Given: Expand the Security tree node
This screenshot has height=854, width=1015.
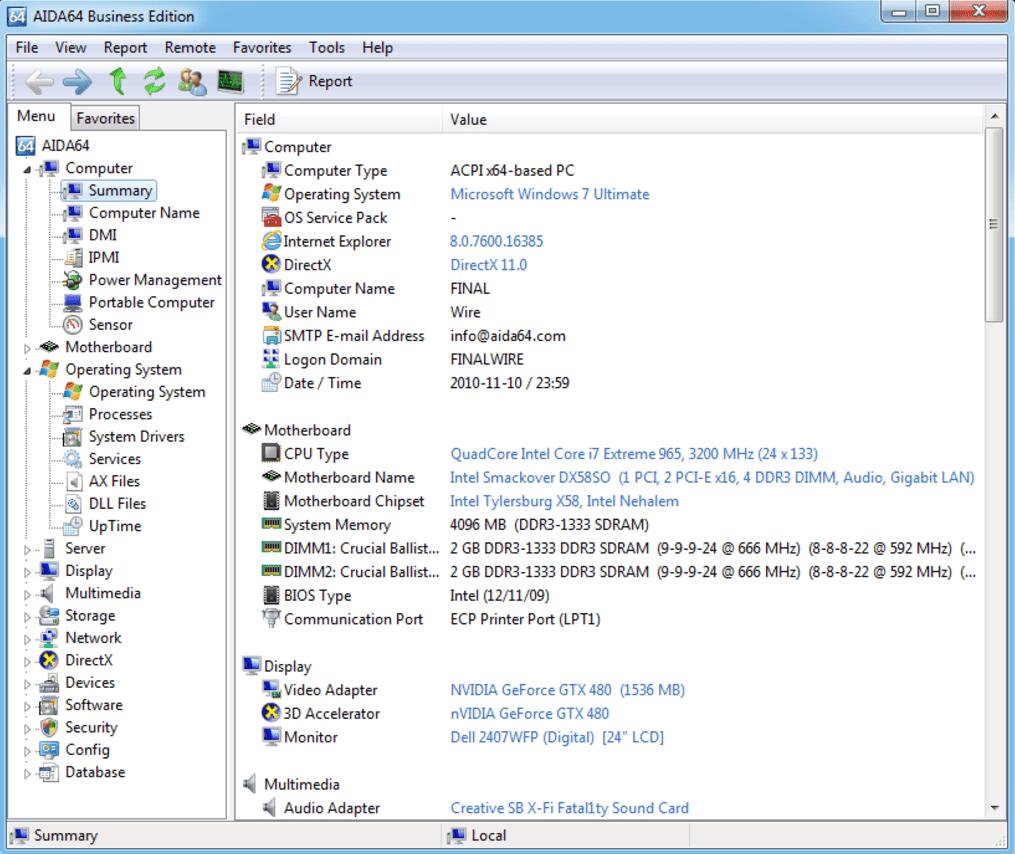Looking at the screenshot, I should pyautogui.click(x=28, y=729).
